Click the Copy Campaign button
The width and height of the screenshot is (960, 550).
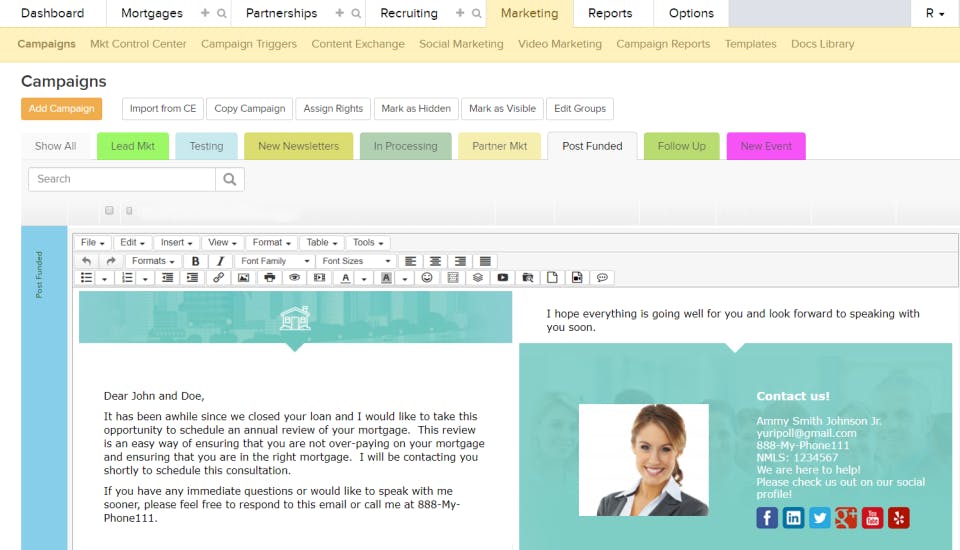click(x=250, y=108)
